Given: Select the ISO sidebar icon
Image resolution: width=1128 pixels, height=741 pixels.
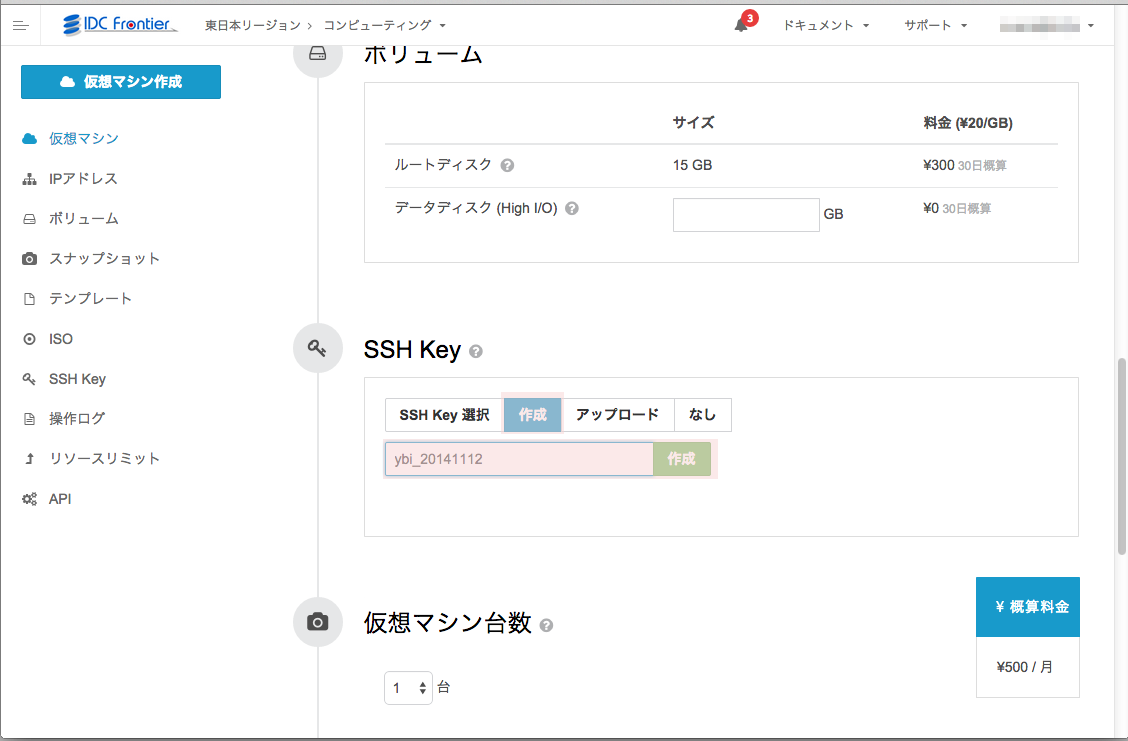Looking at the screenshot, I should point(27,338).
